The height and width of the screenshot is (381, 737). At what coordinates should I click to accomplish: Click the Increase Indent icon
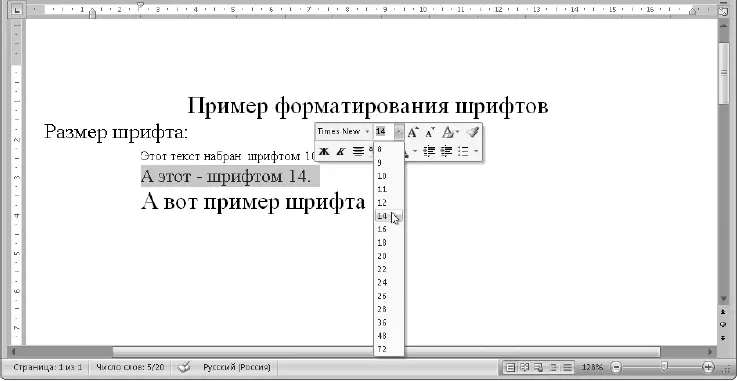point(446,151)
